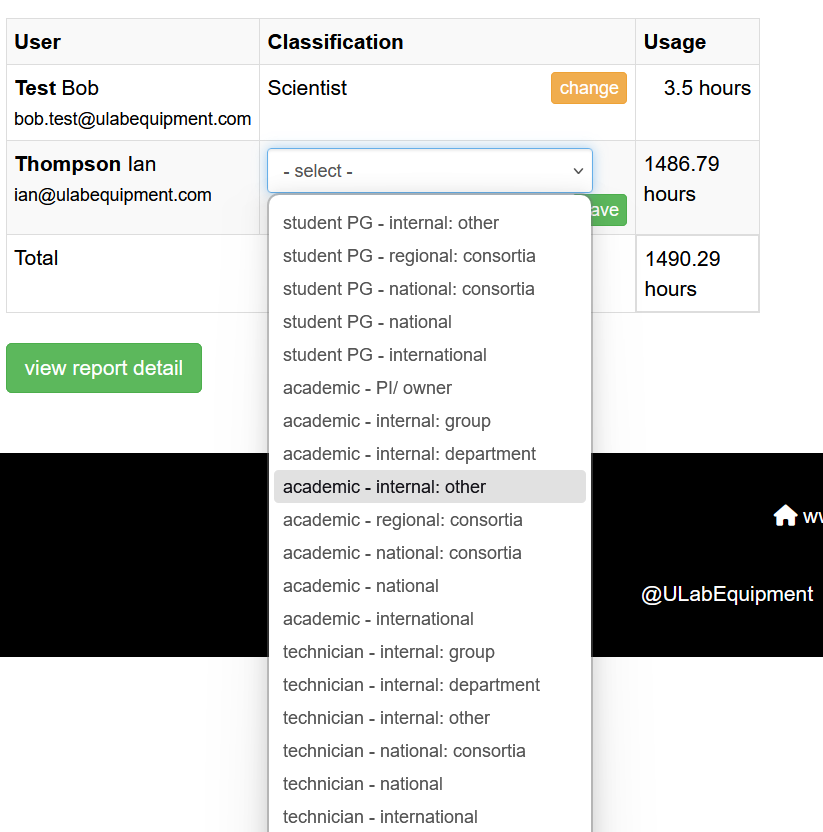Select the academic - national option
This screenshot has height=832, width=823.
click(x=430, y=586)
